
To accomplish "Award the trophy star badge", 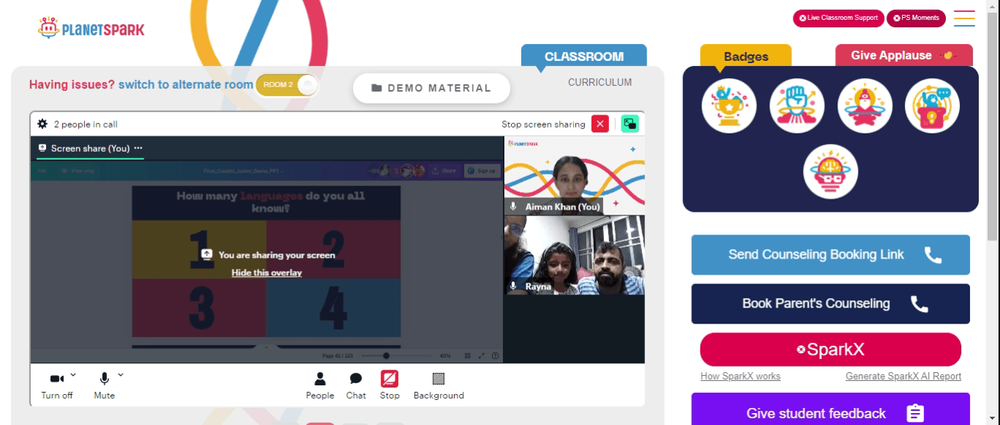I will tap(729, 106).
